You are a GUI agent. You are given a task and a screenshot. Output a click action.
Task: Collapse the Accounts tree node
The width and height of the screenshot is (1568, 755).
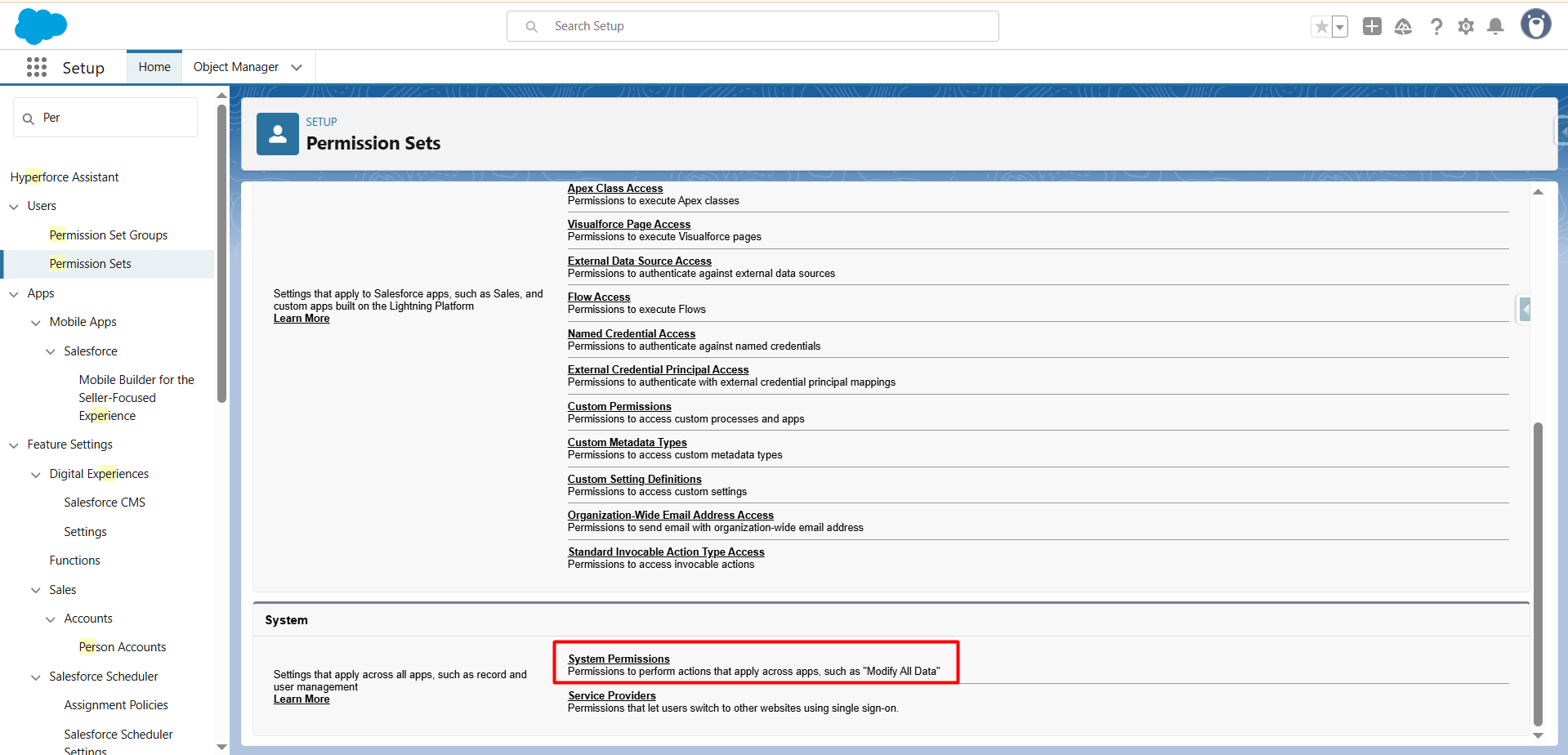[51, 619]
